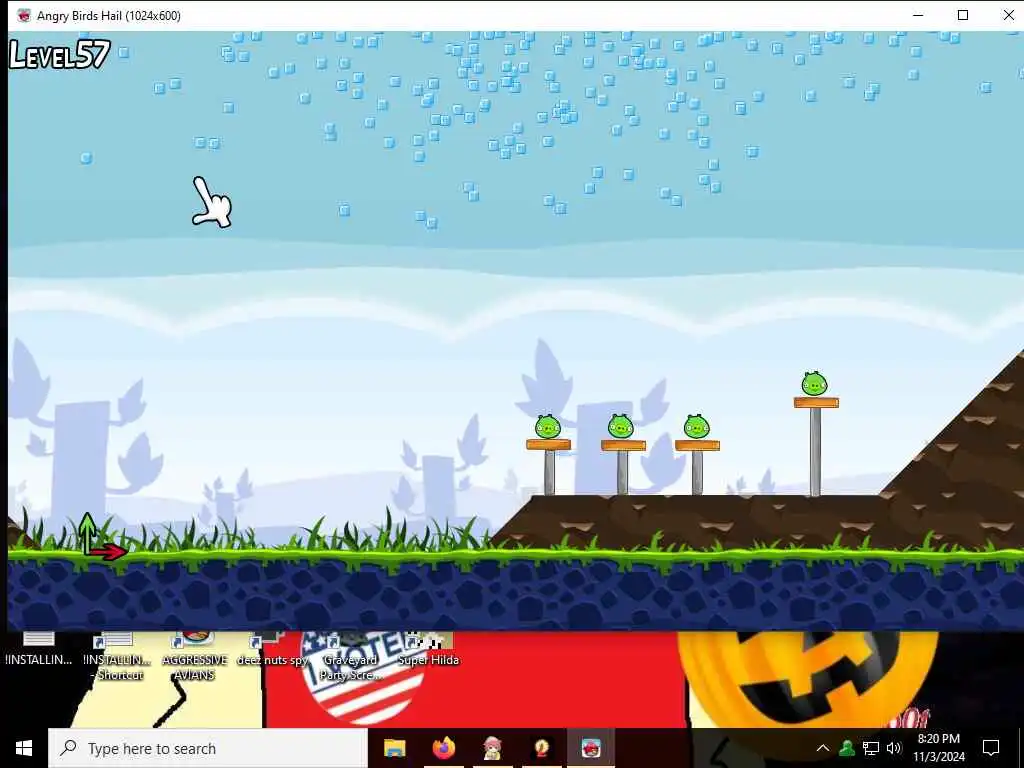Screen dimensions: 1024x768
Task: Select the !INSTALLIN... file without Shortcut suffix
Action: click(39, 651)
